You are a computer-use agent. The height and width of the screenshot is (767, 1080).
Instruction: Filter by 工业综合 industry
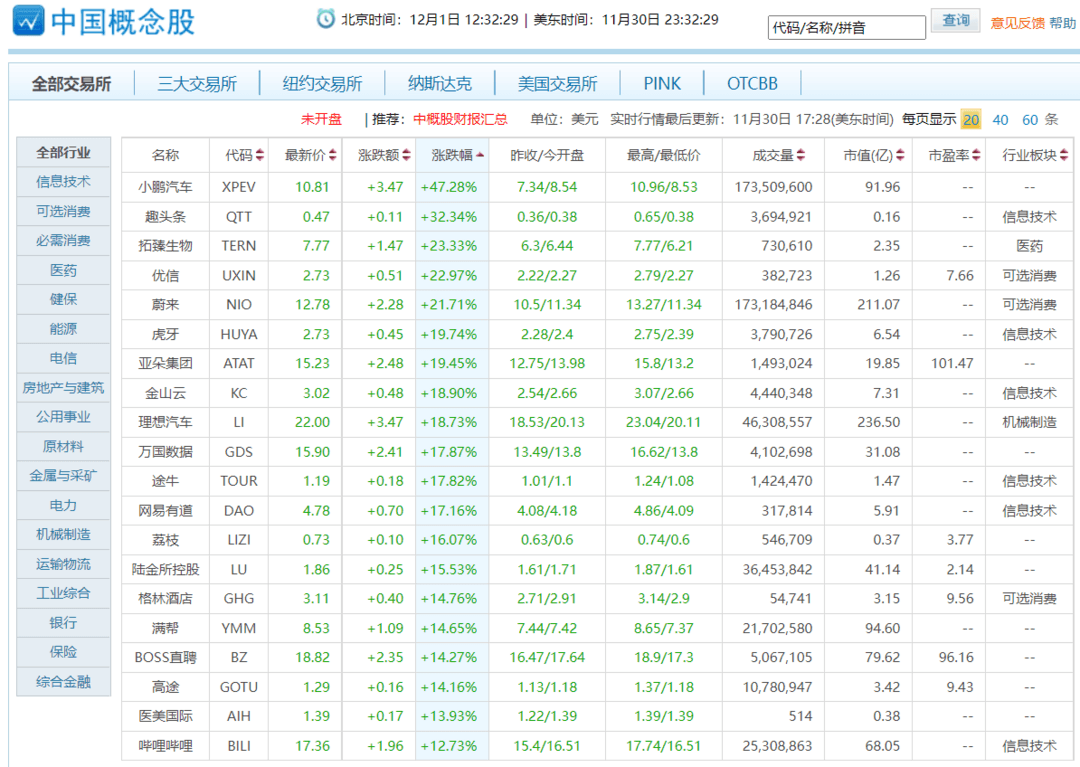[63, 593]
